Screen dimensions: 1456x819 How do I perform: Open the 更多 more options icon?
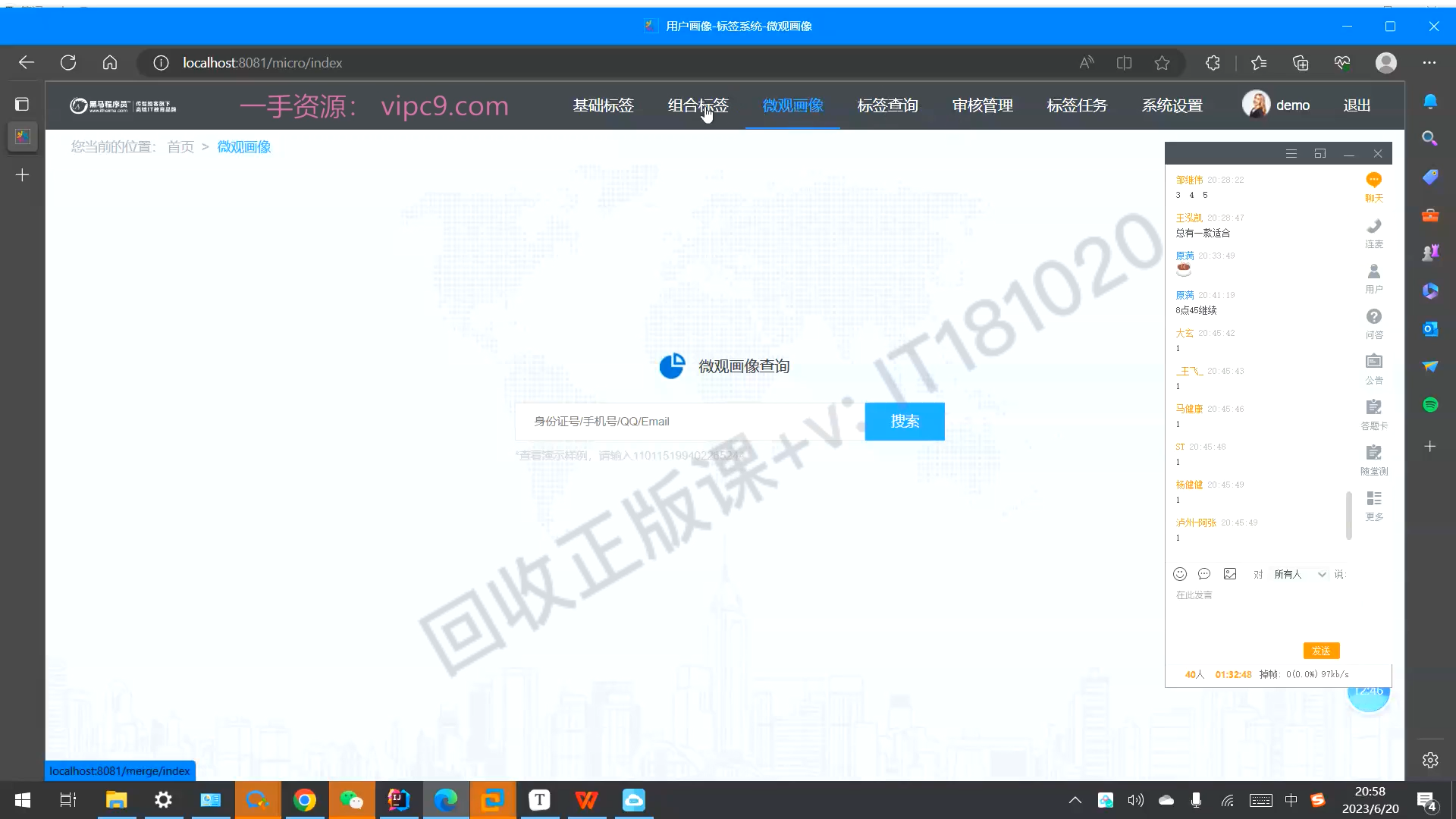click(x=1373, y=498)
